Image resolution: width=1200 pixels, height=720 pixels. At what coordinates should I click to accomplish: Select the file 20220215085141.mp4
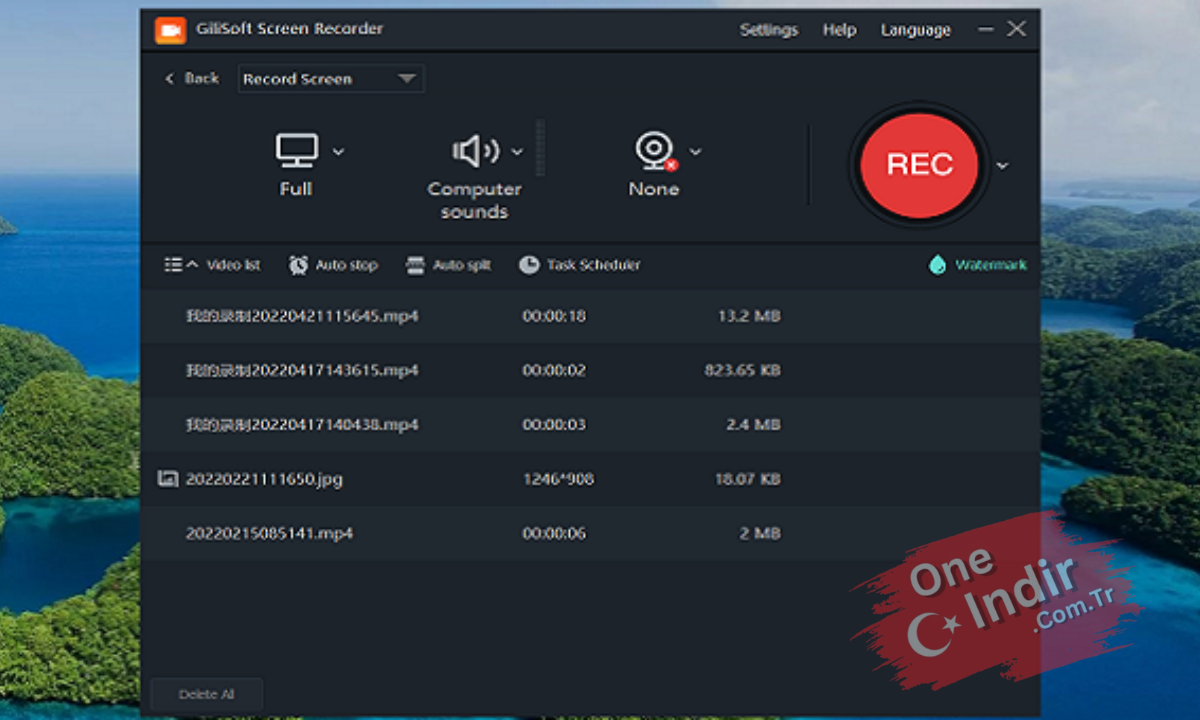point(590,533)
